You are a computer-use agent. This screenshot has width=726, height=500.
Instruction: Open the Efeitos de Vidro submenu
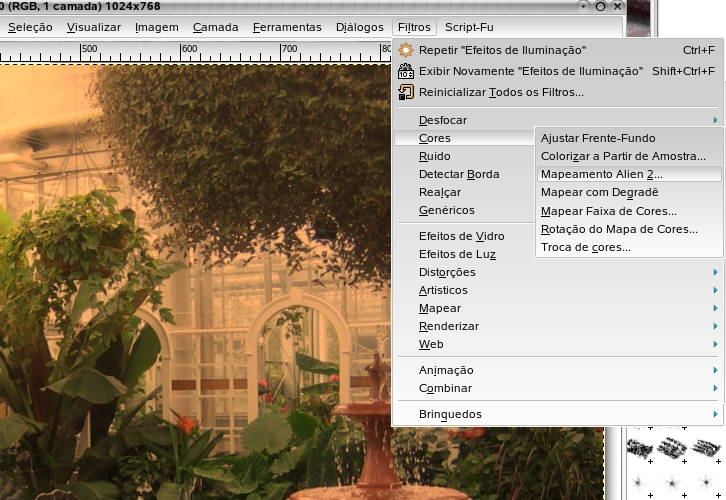[464, 236]
